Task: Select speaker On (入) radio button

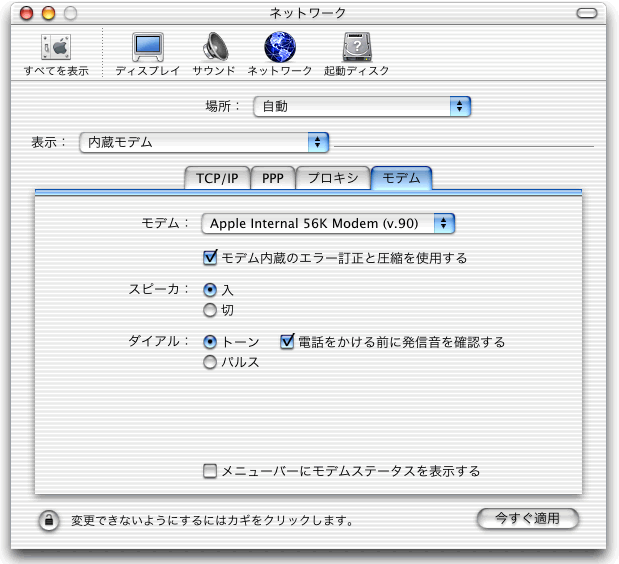Action: pyautogui.click(x=210, y=289)
